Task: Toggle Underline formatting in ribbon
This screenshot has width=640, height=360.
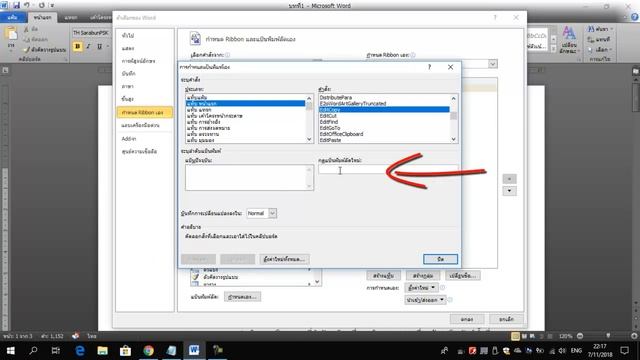Action: [99, 47]
